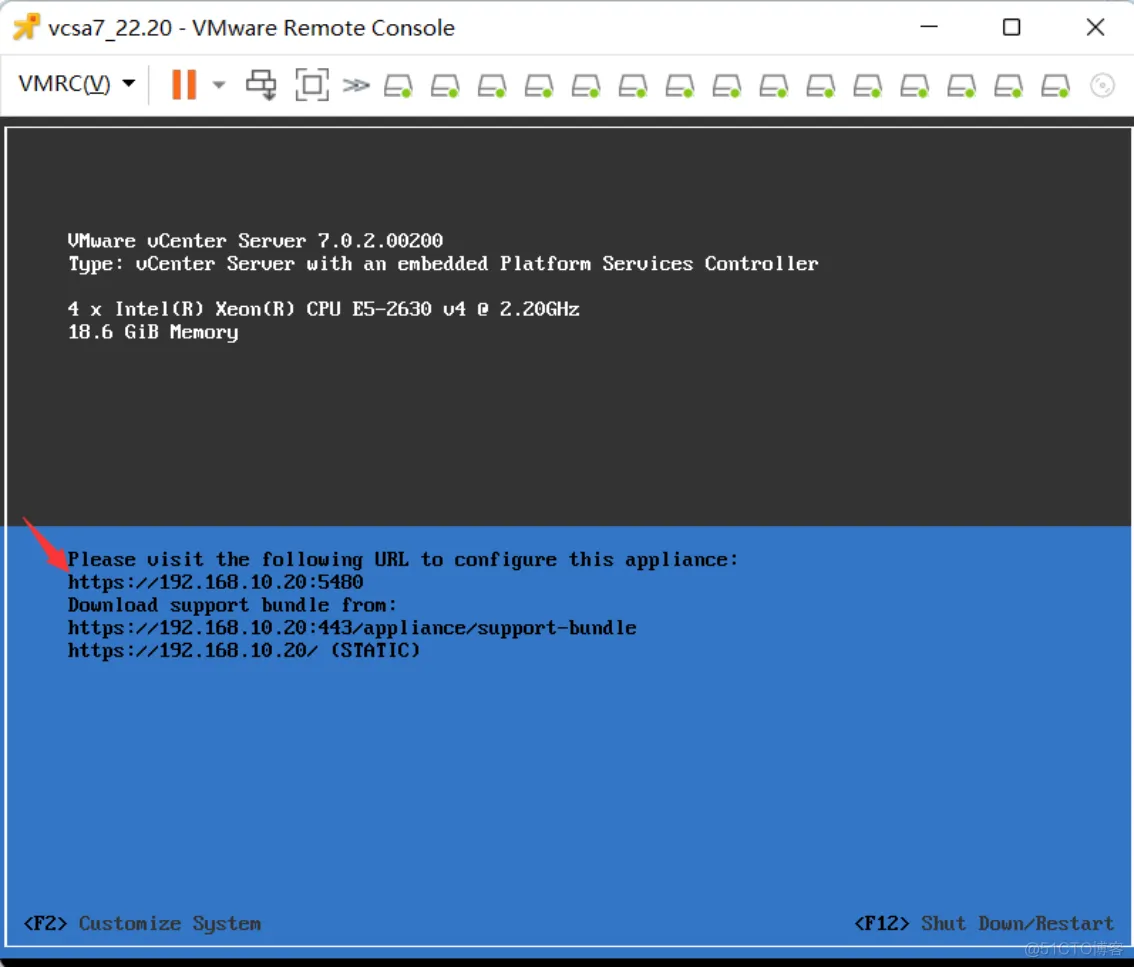Image resolution: width=1134 pixels, height=968 pixels.
Task: Click the last hard disk device icon
Action: coord(1055,86)
